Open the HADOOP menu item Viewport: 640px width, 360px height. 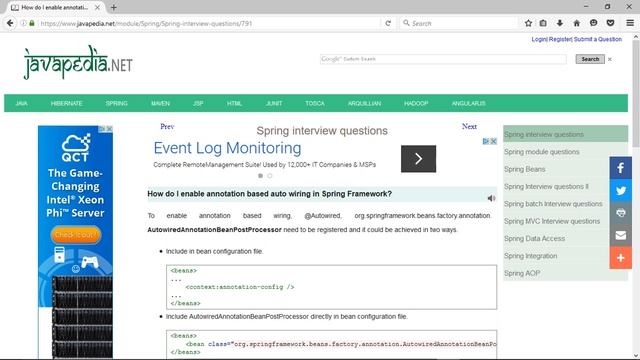pyautogui.click(x=416, y=103)
